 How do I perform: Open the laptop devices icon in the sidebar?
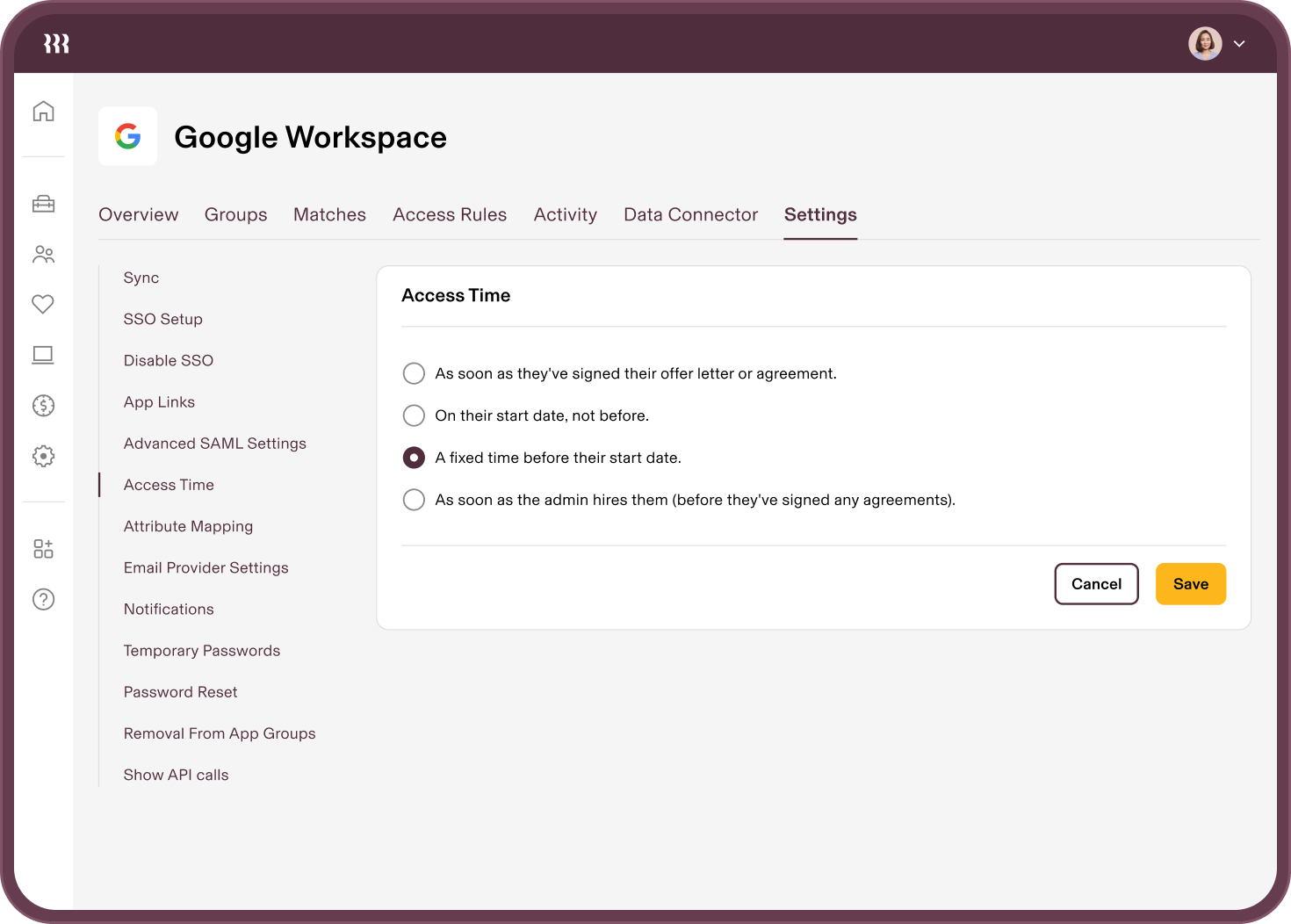point(43,355)
